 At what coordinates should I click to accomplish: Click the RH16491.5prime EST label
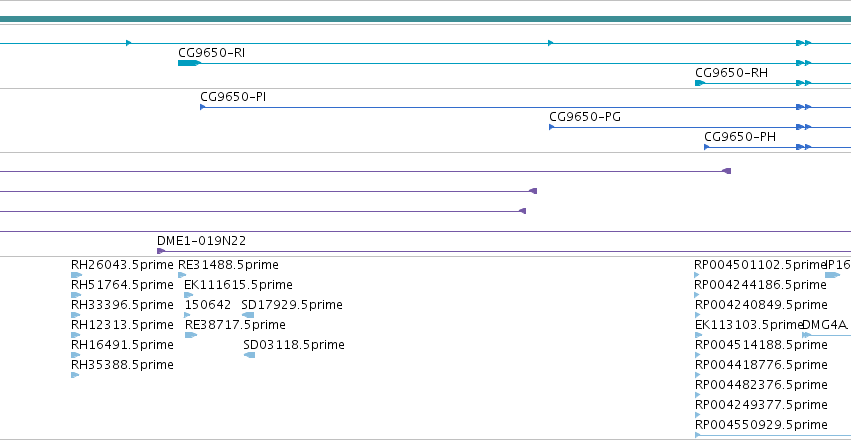pos(122,345)
